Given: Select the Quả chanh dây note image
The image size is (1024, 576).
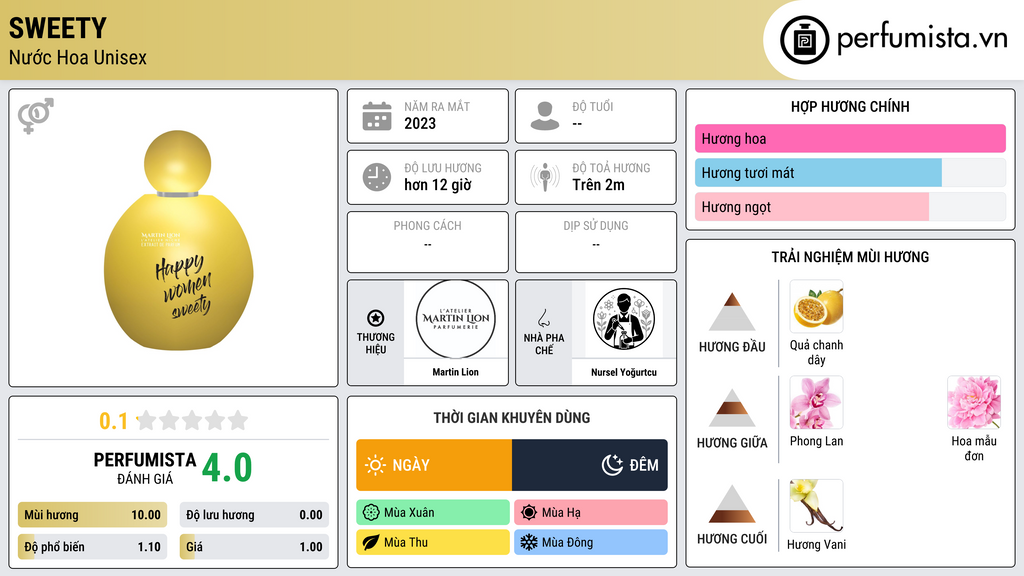Looking at the screenshot, I should [x=816, y=306].
